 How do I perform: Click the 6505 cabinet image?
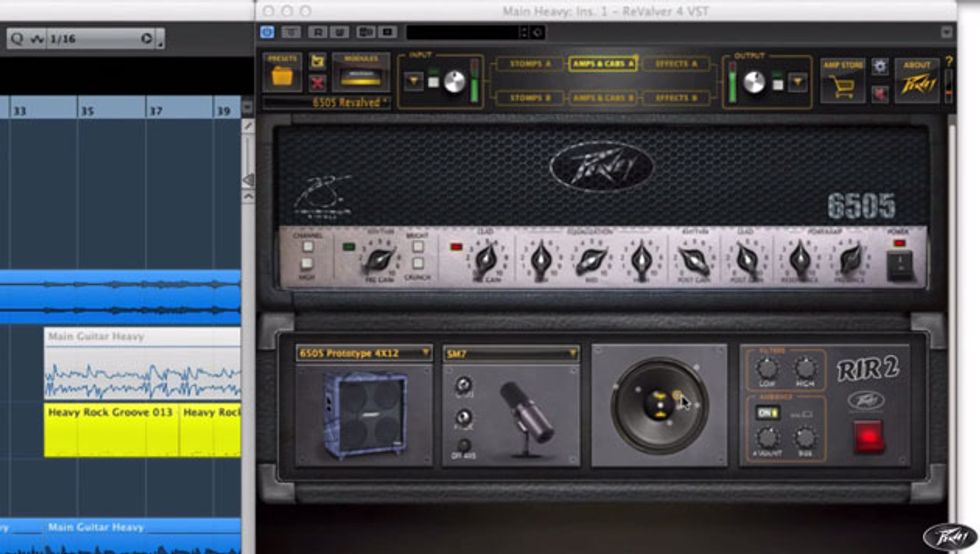pyautogui.click(x=364, y=414)
